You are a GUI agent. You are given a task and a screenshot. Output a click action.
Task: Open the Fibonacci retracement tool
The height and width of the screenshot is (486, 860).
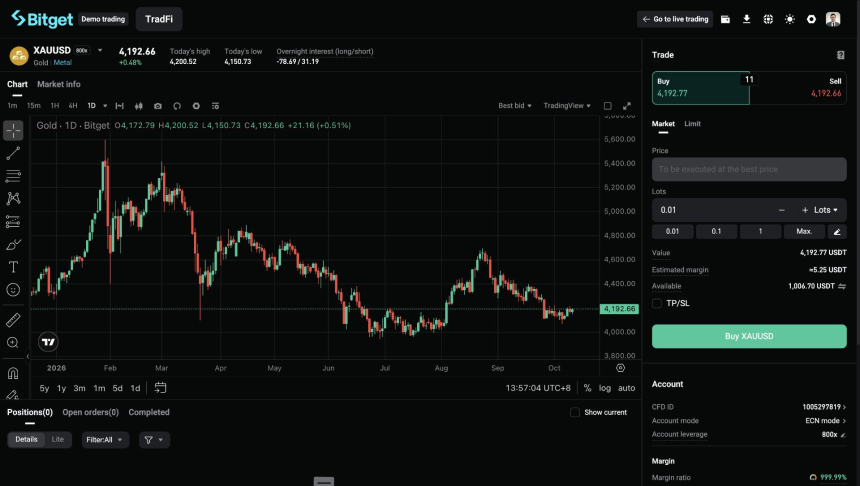(13, 176)
